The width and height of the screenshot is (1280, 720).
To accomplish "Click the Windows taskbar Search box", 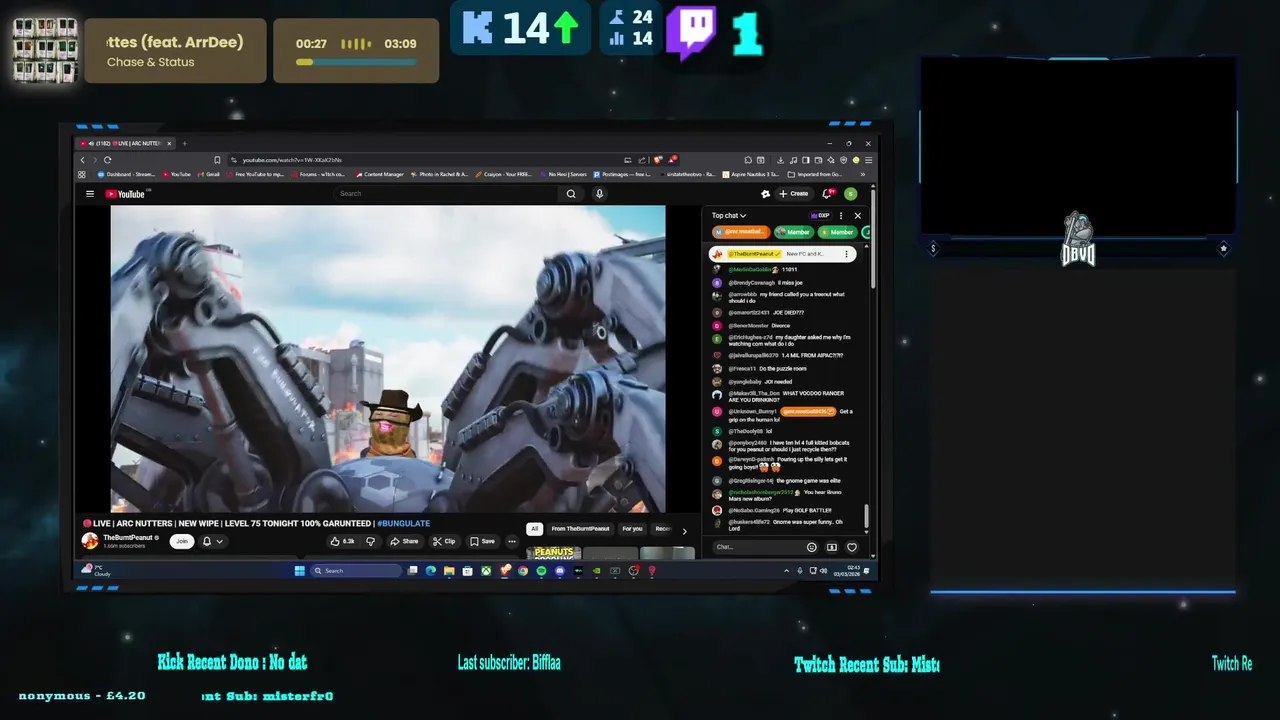I will tap(356, 571).
